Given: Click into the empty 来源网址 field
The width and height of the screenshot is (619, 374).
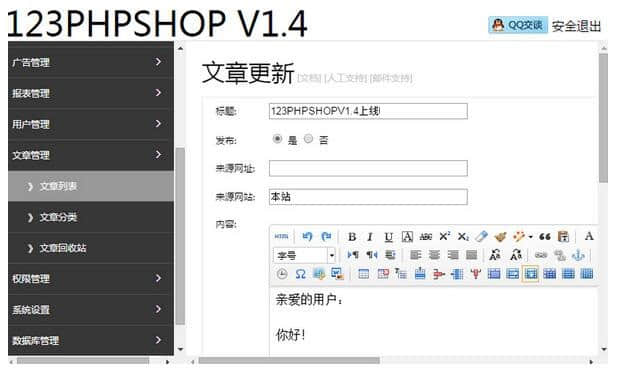Looking at the screenshot, I should click(368, 168).
